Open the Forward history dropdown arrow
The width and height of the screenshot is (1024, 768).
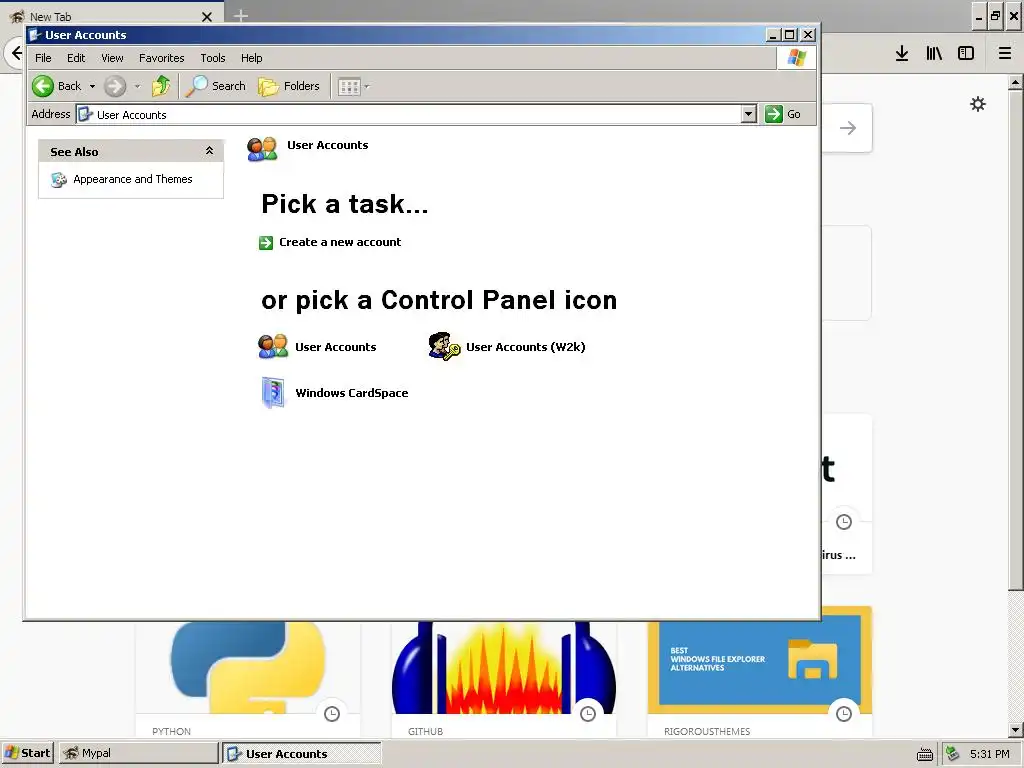click(137, 87)
